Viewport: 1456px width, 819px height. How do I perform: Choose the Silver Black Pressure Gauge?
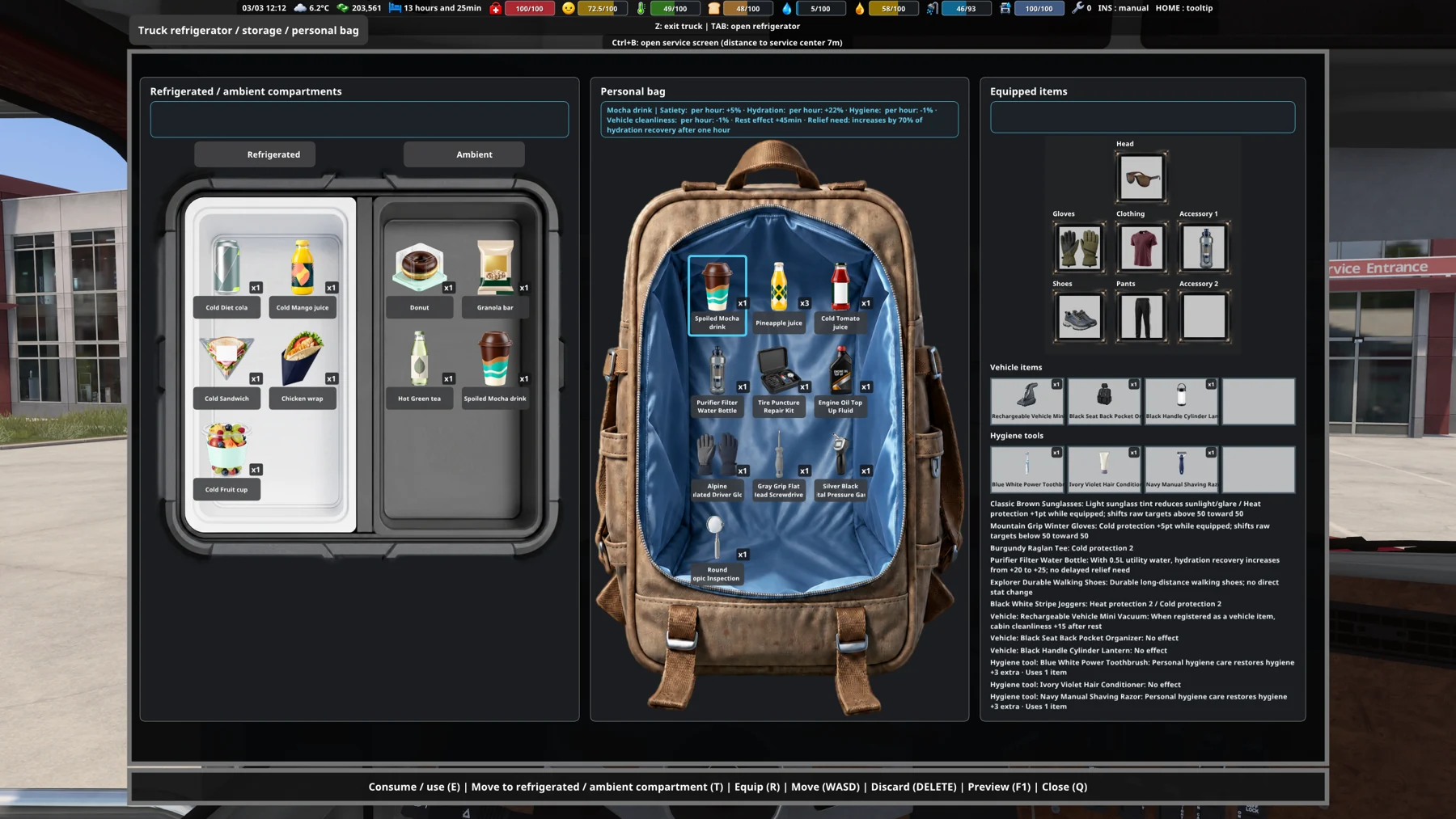click(x=840, y=464)
